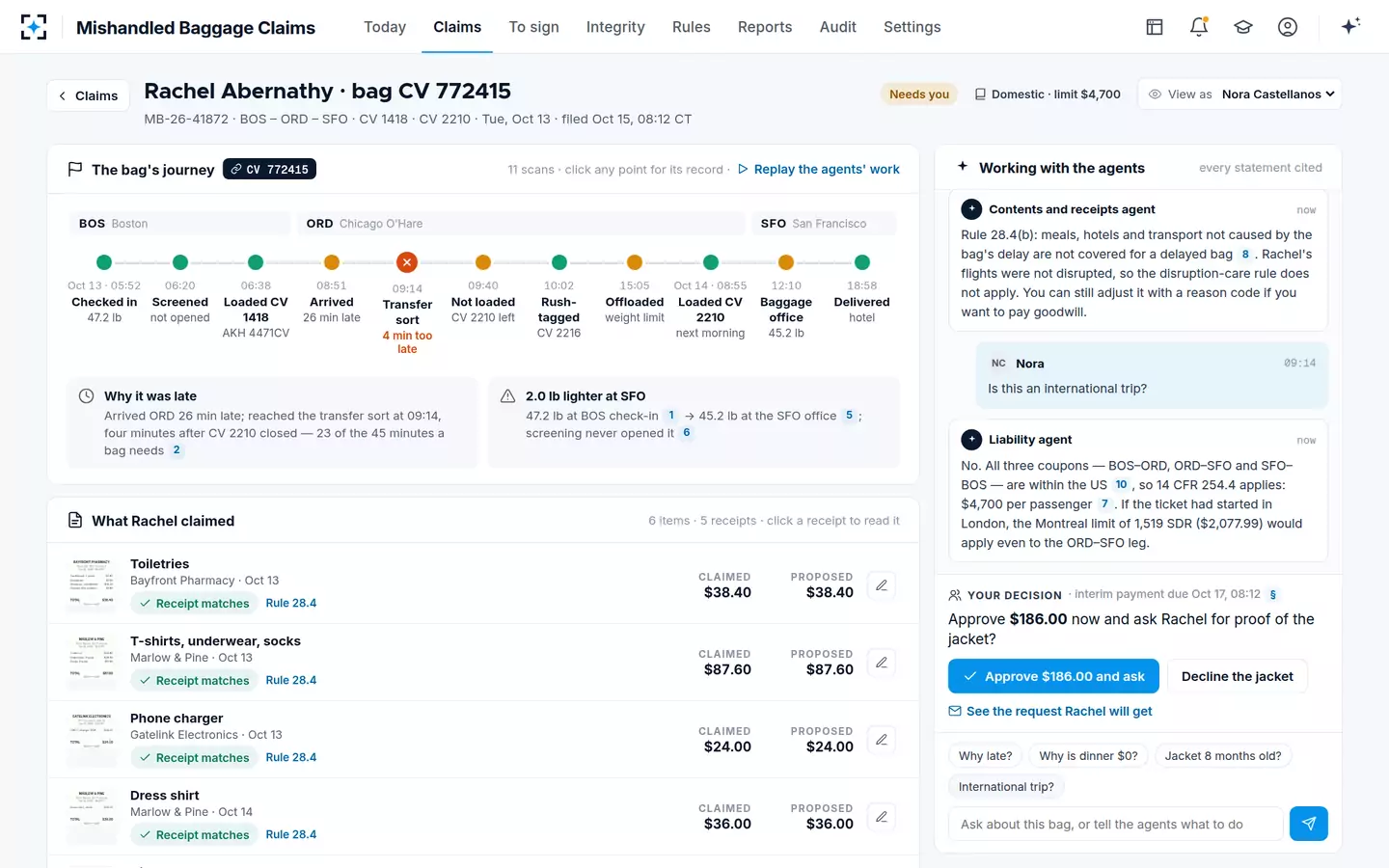The height and width of the screenshot is (868, 1389).
Task: Choose the 'Jacket 8 months old?' suggestion
Action: click(x=1223, y=756)
